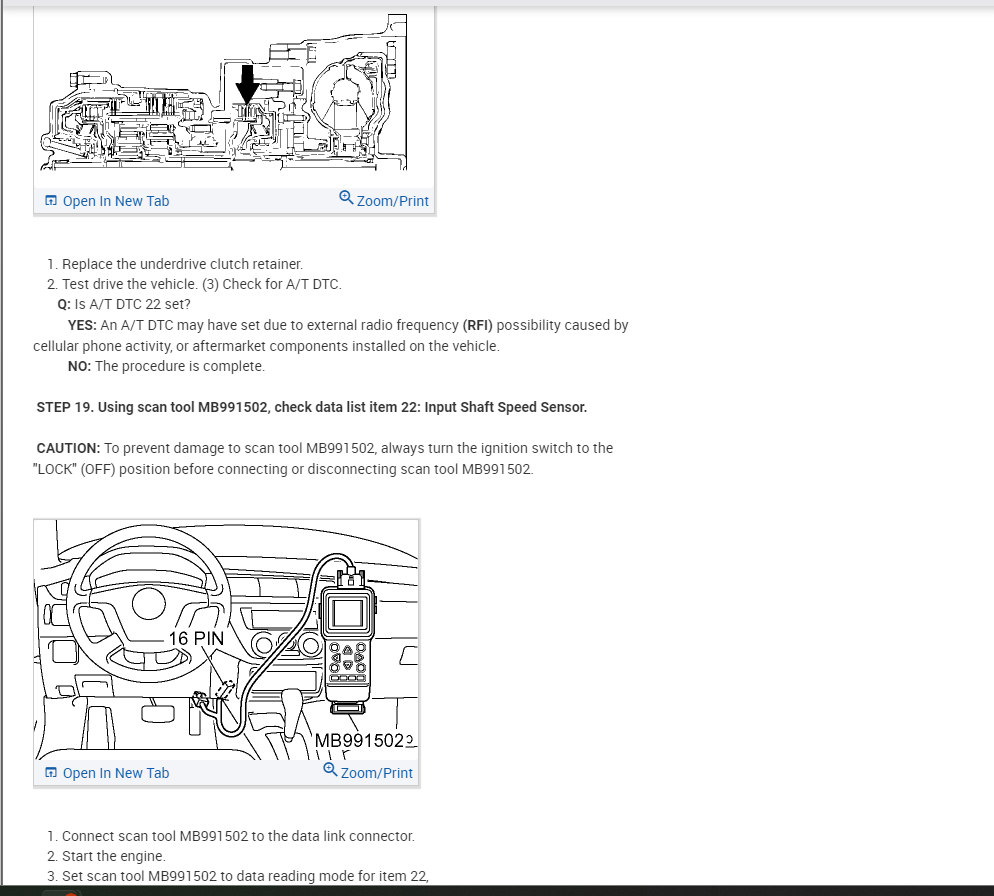Click the transmission cross-section diagram image
The height and width of the screenshot is (896, 994).
coord(224,93)
